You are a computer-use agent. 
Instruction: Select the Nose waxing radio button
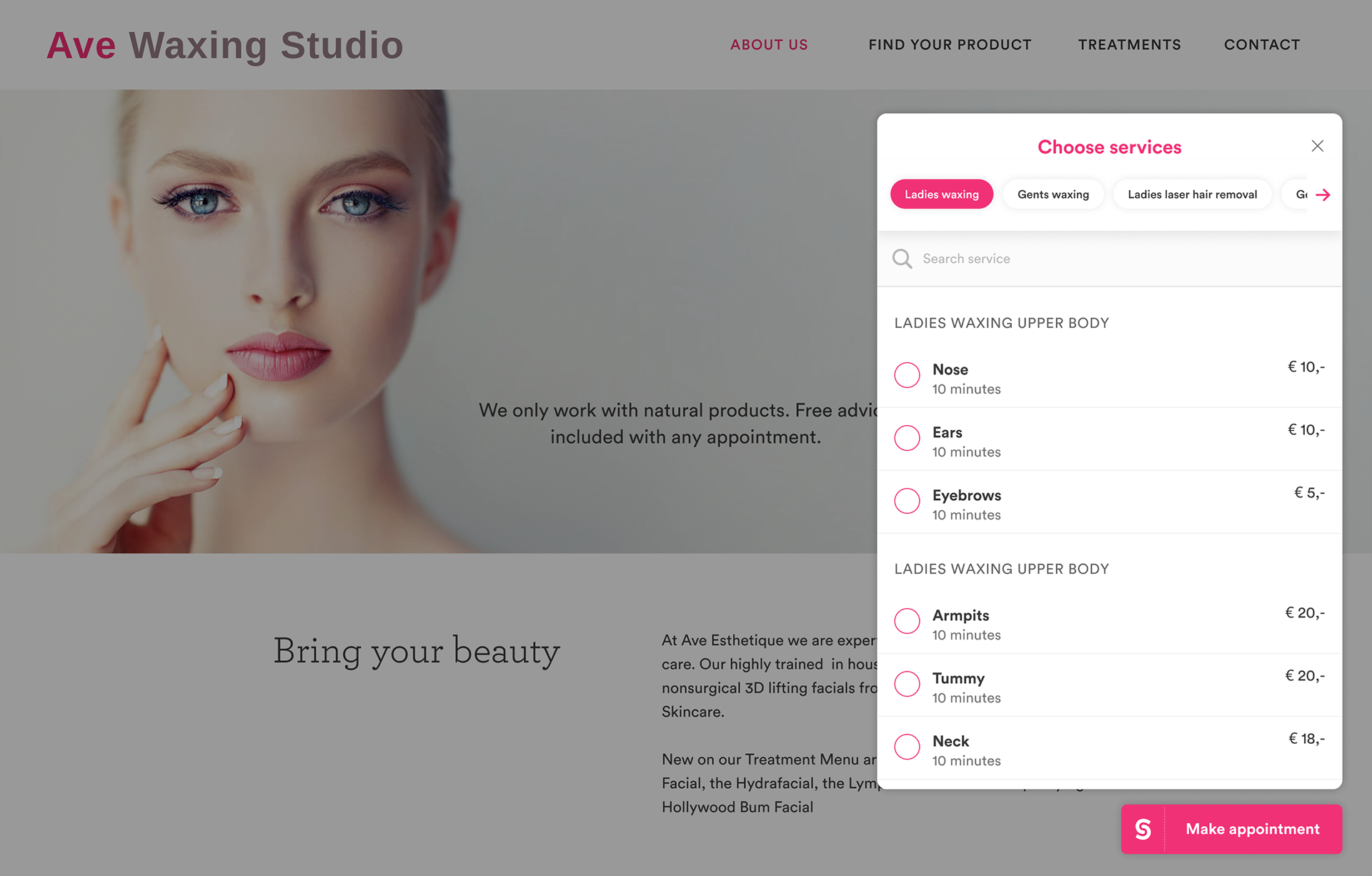coord(907,374)
